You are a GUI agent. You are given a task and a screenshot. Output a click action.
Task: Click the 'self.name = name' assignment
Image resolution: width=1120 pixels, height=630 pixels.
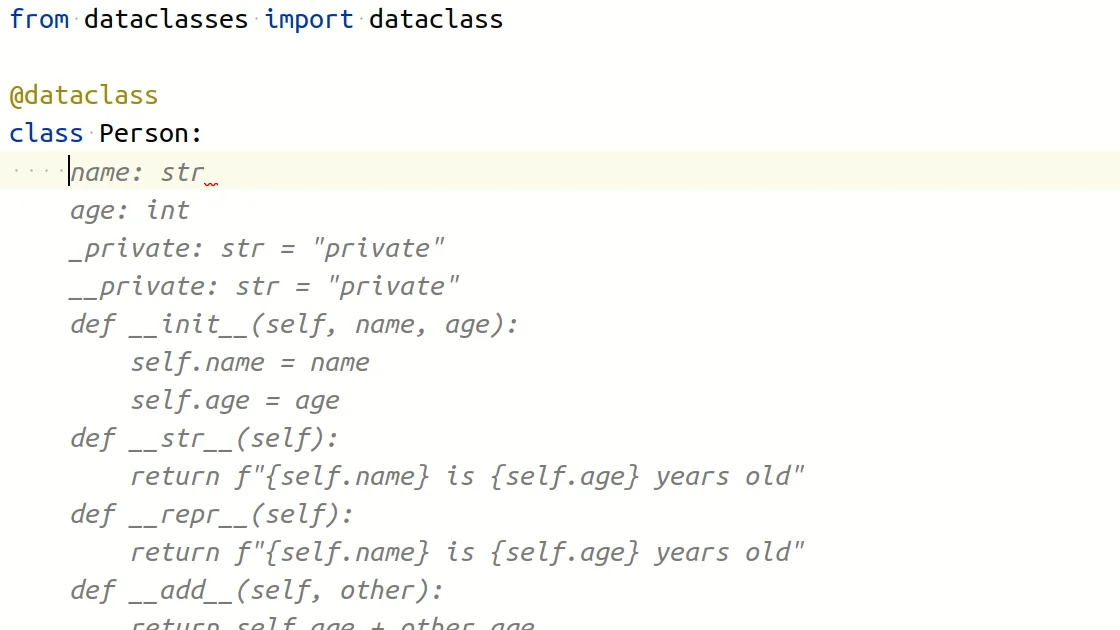(x=250, y=362)
